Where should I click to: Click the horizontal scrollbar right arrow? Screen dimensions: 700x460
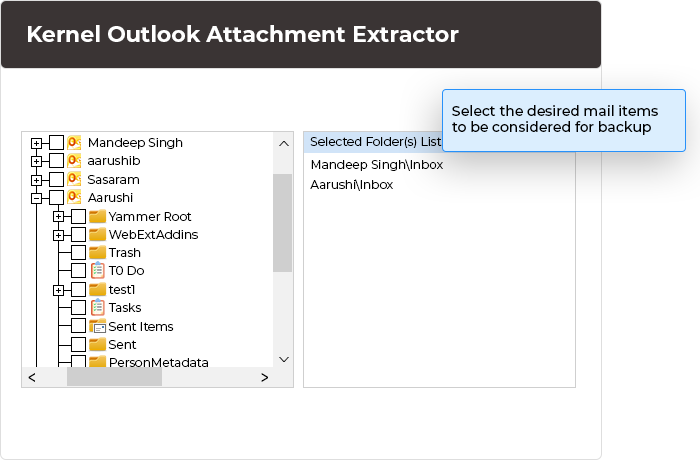264,378
